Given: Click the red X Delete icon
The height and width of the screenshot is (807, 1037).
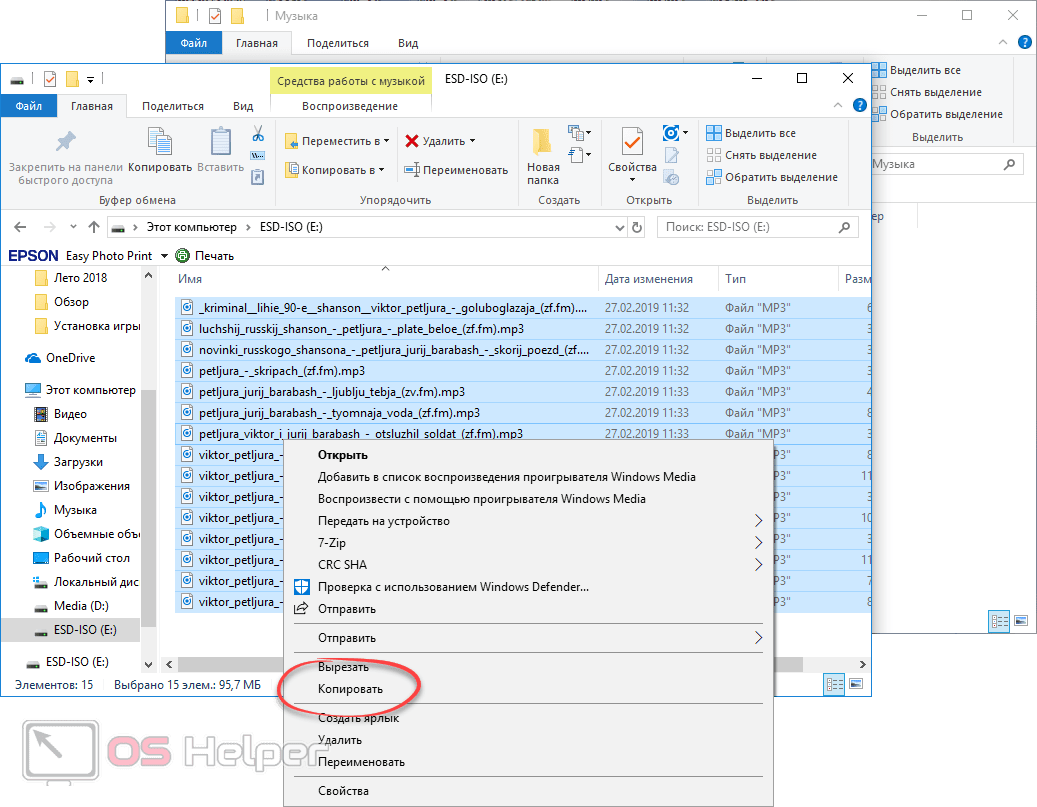Looking at the screenshot, I should coord(411,141).
